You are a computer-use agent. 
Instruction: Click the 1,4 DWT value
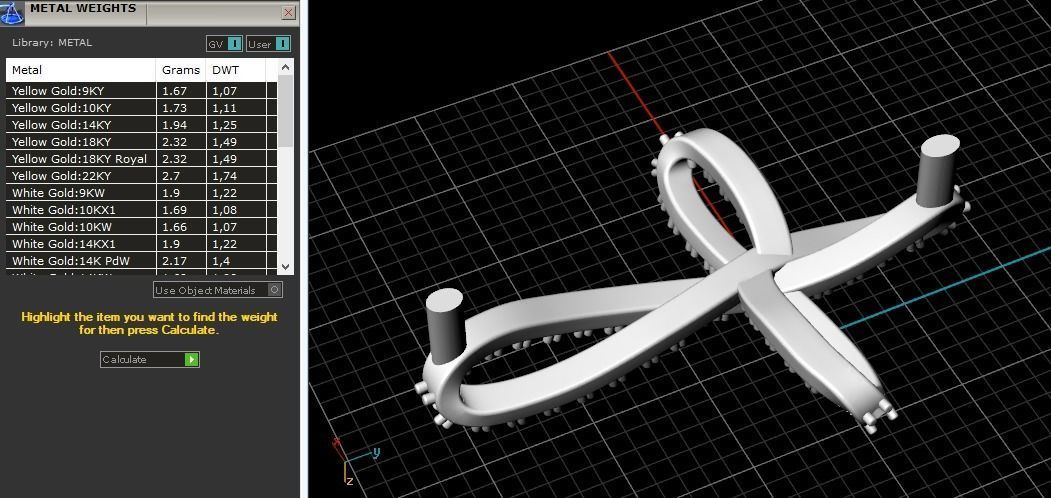click(221, 261)
